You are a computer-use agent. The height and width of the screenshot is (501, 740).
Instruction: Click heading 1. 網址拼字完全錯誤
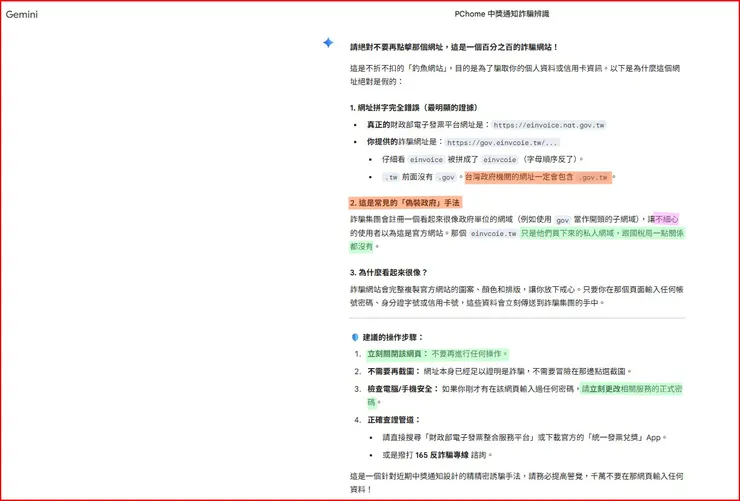click(x=414, y=108)
